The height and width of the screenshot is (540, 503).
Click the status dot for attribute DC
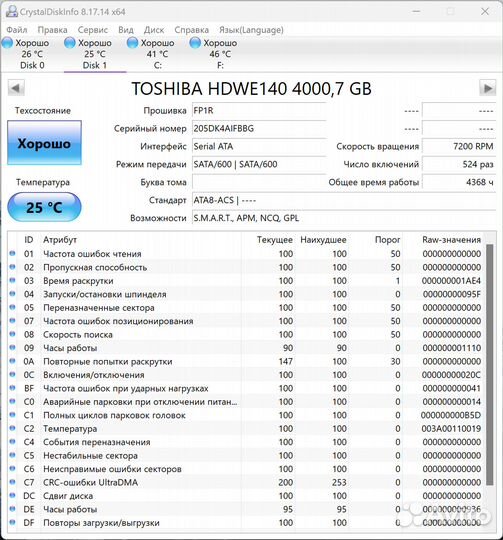click(12, 495)
